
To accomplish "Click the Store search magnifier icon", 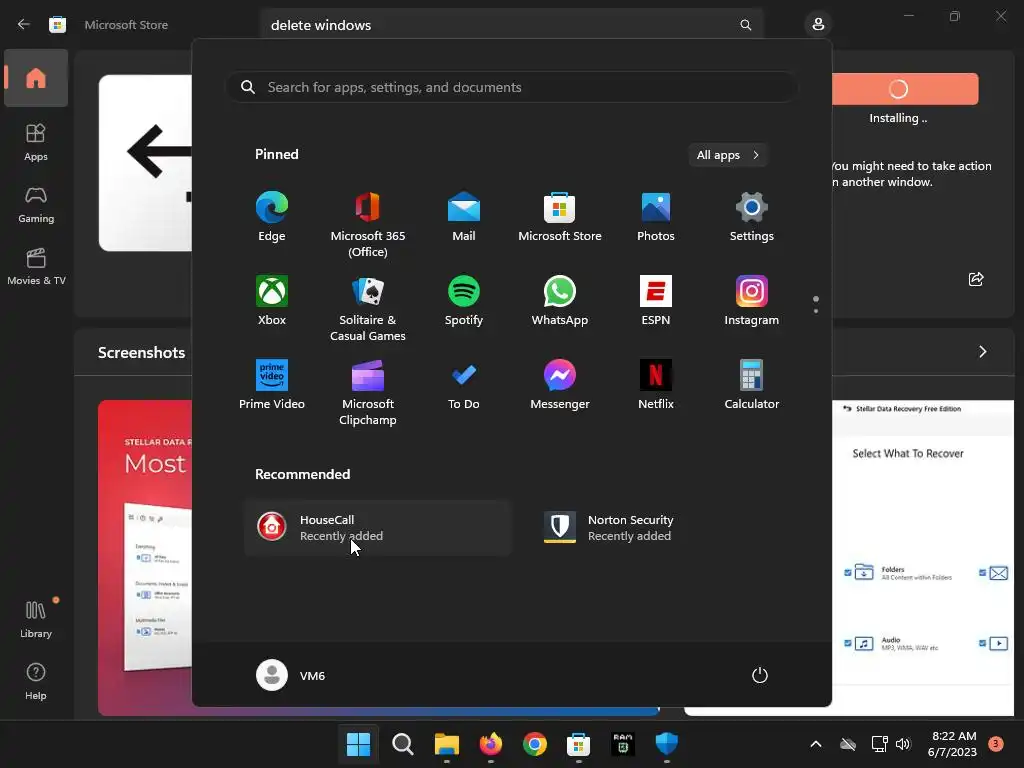I will coord(746,25).
